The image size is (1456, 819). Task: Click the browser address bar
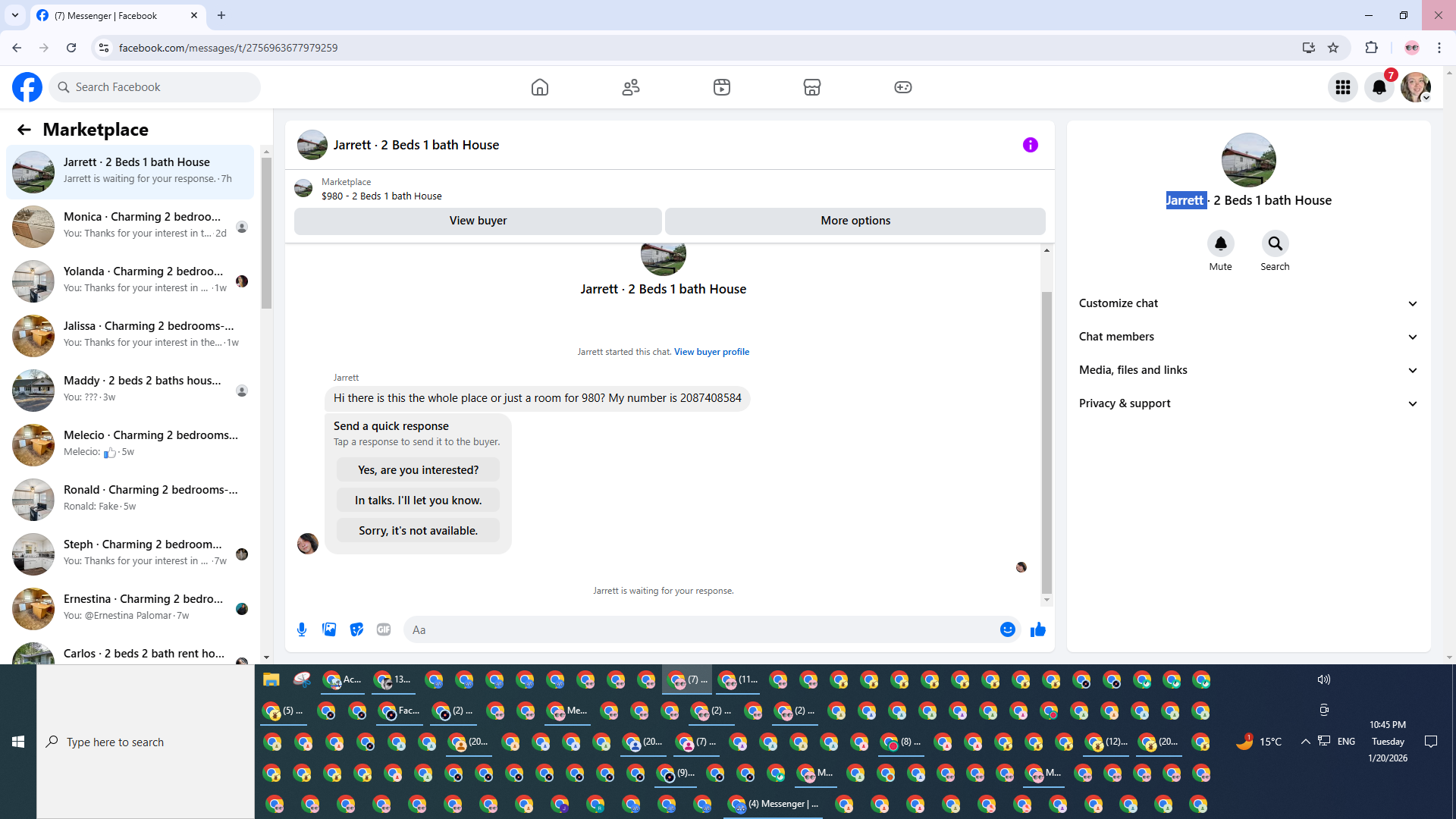tap(698, 48)
